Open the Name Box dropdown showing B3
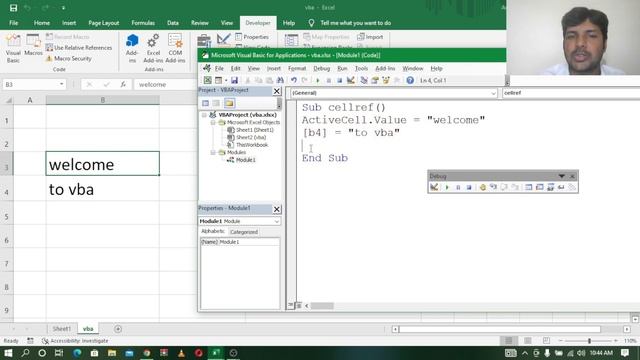Screen dimensions: 640x360 (x=62, y=84)
